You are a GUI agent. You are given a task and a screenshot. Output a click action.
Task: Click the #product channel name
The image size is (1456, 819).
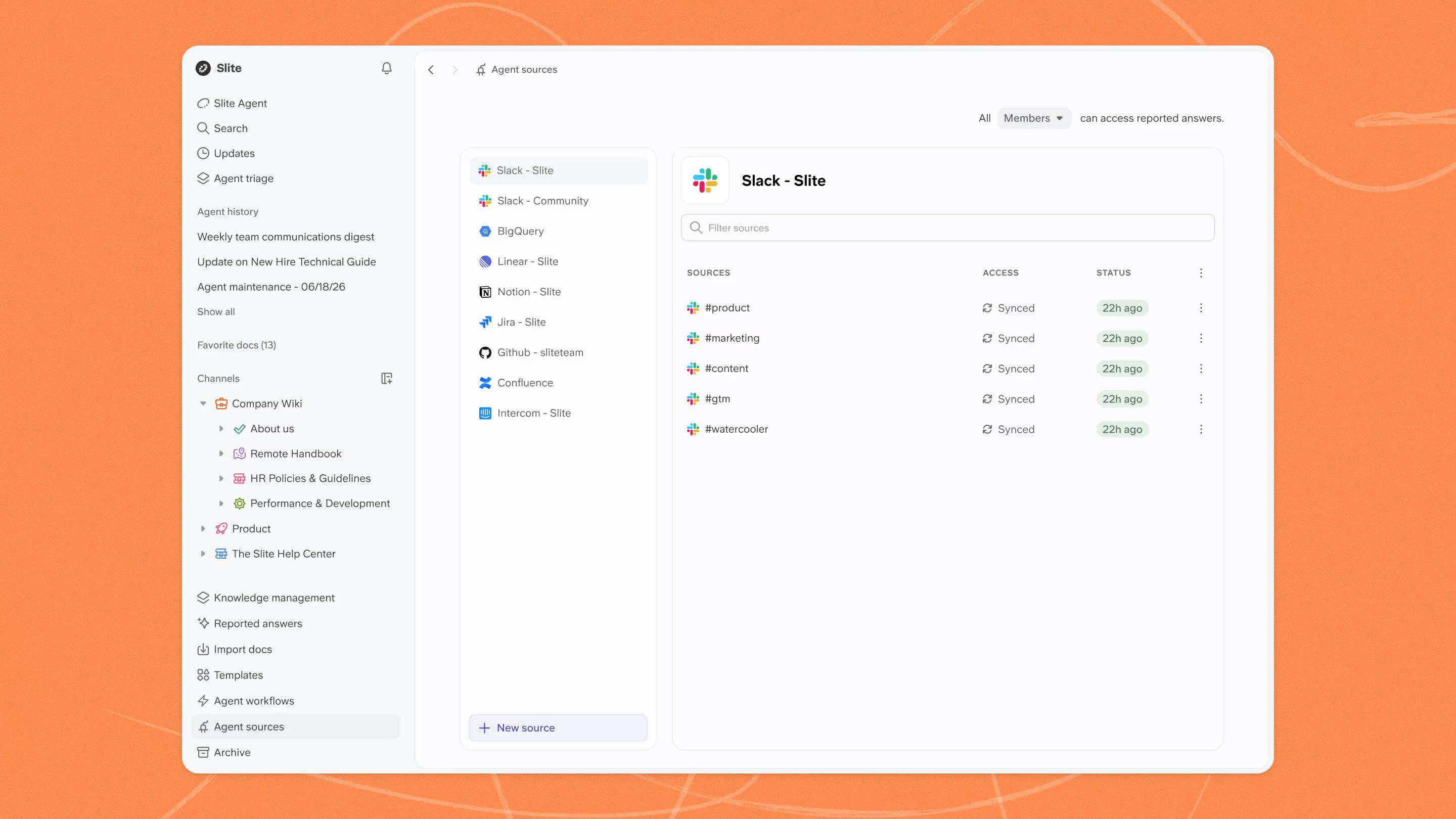[727, 308]
